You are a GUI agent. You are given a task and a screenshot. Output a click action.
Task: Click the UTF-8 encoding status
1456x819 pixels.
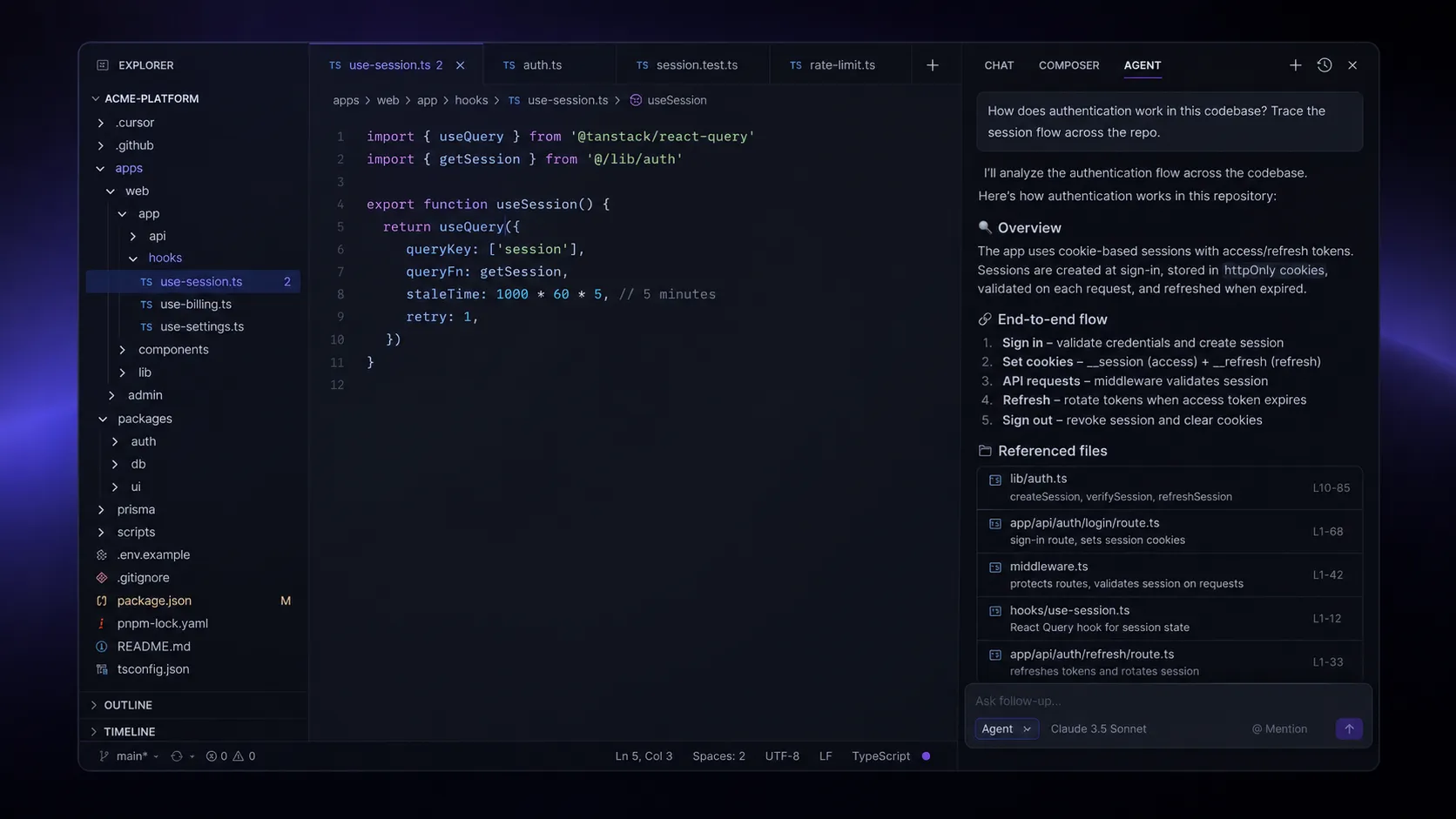tap(782, 756)
